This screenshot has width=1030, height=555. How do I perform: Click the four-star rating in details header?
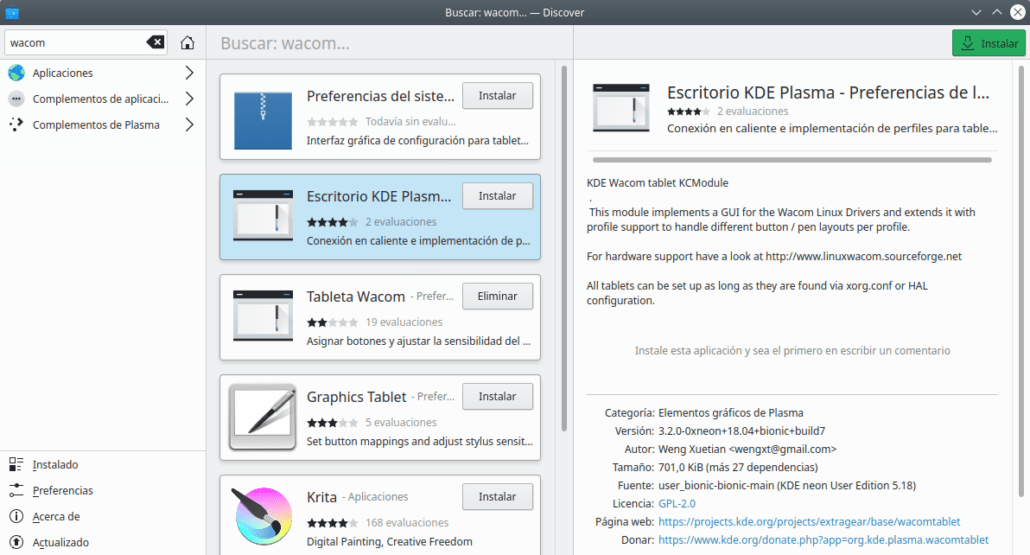tap(688, 112)
